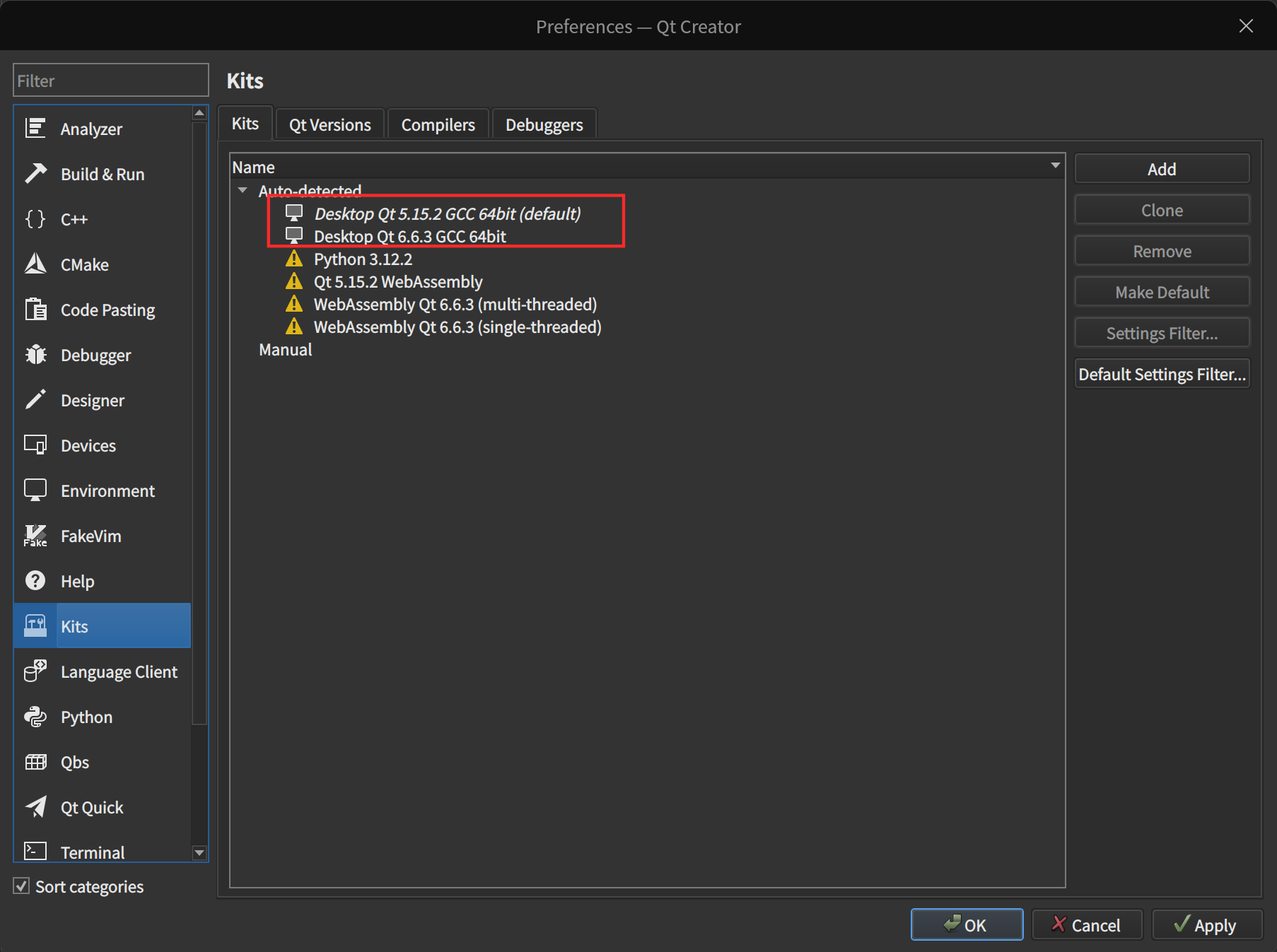Open the Name column header dropdown arrow
The image size is (1277, 952).
click(x=1055, y=165)
